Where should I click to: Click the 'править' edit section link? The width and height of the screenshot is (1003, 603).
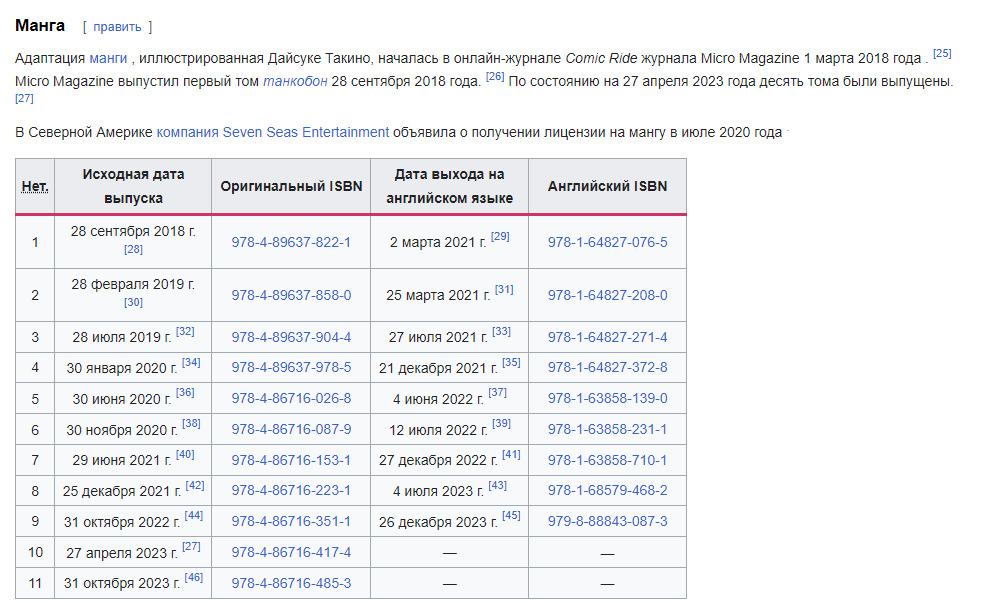117,27
